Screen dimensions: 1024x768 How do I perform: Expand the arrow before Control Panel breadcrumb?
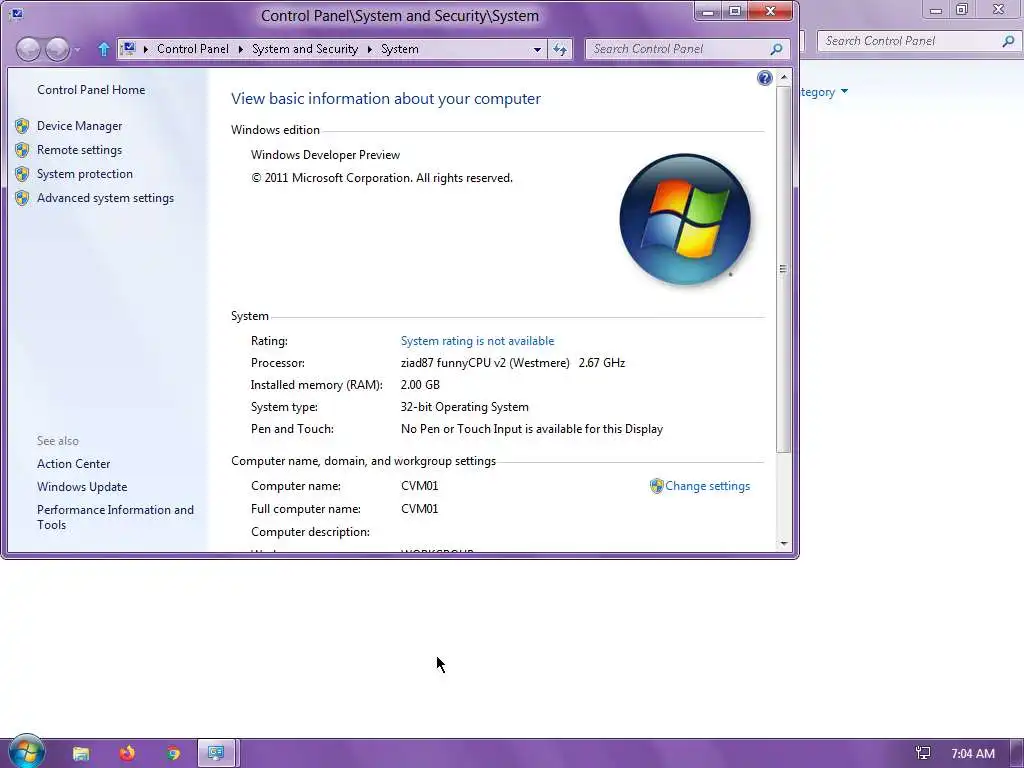(x=145, y=49)
